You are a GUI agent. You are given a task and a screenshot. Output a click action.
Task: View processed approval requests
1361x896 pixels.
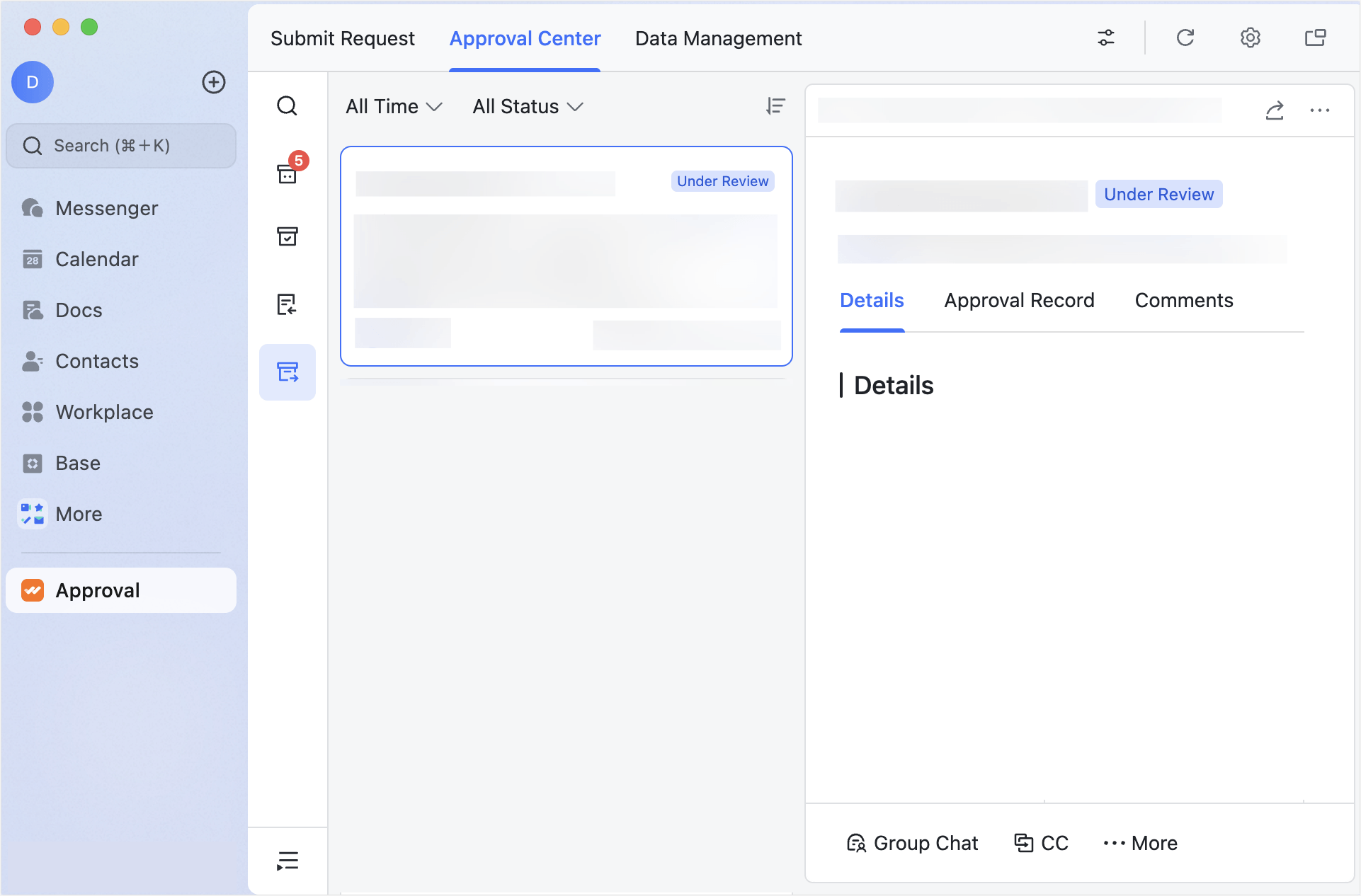coord(287,237)
